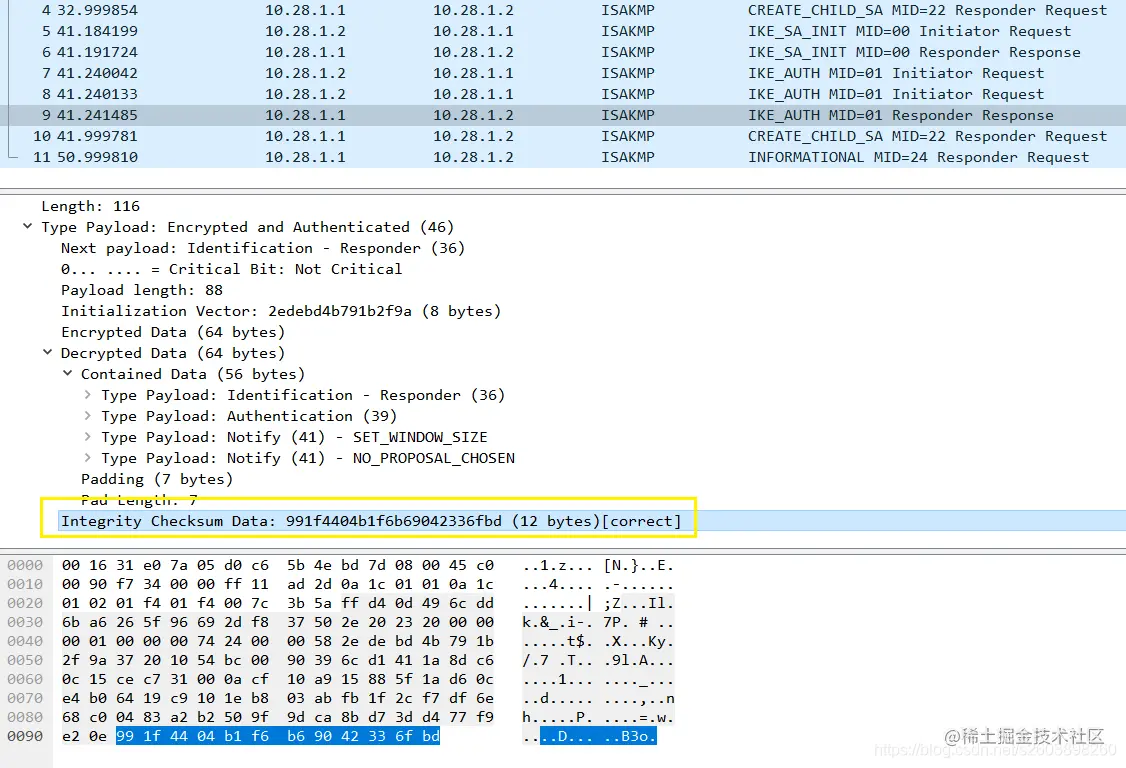Screen dimensions: 1126x768
Task: Click the Length: 116 field
Action: click(x=90, y=206)
